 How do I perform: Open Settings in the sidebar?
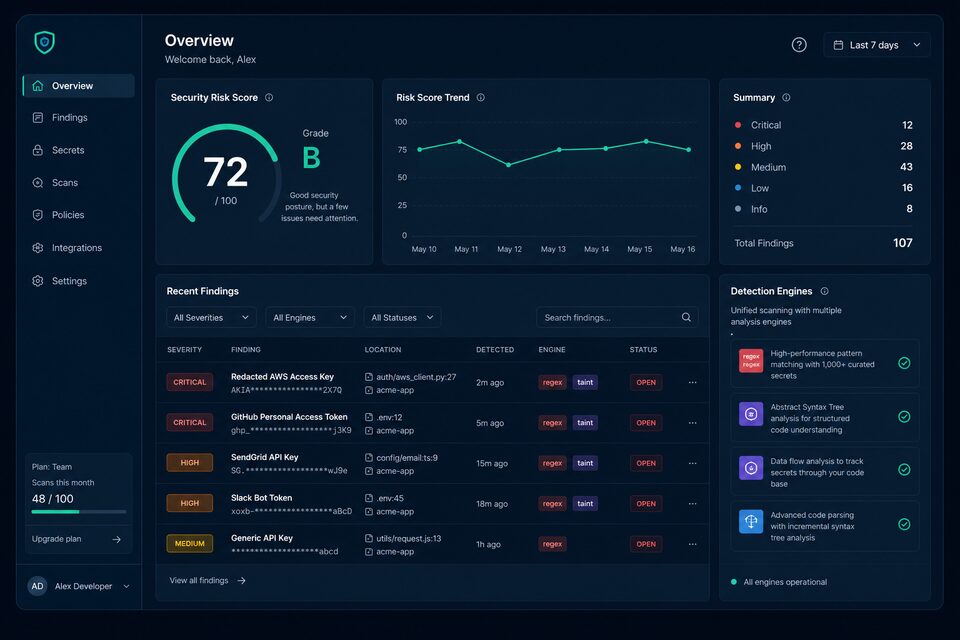pos(78,281)
